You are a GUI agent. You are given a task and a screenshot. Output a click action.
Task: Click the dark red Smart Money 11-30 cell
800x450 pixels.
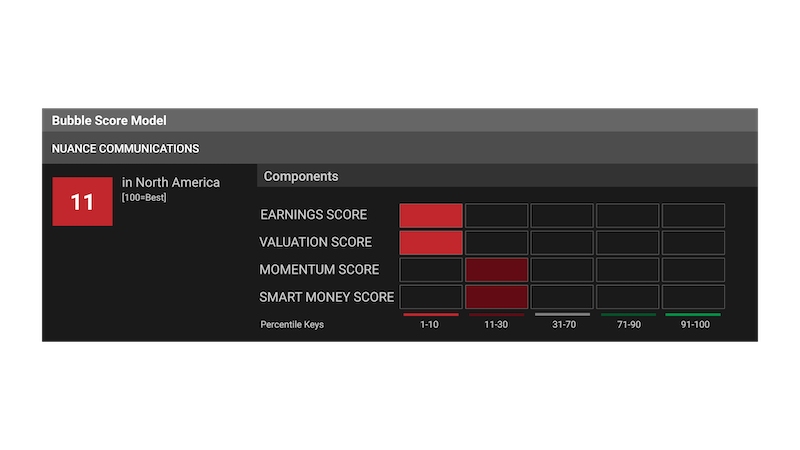(496, 297)
